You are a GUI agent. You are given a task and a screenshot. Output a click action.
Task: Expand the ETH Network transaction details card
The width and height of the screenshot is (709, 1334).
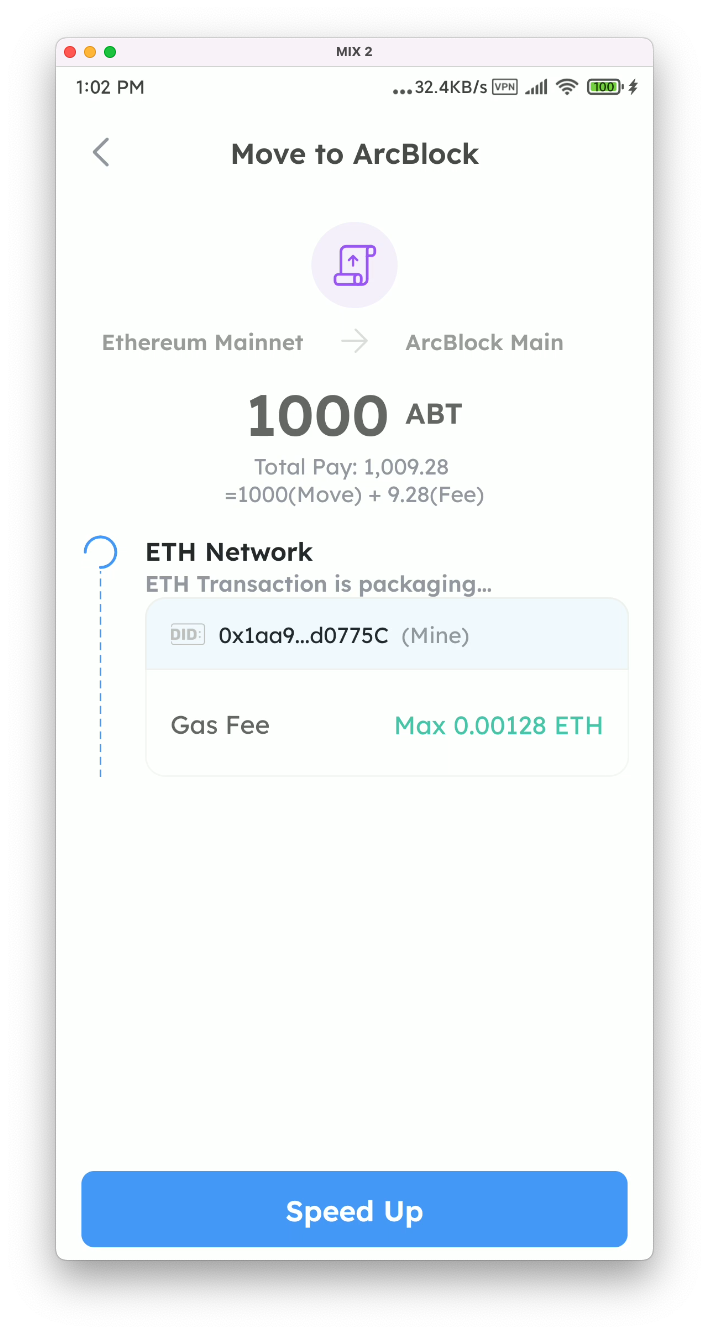tap(386, 687)
